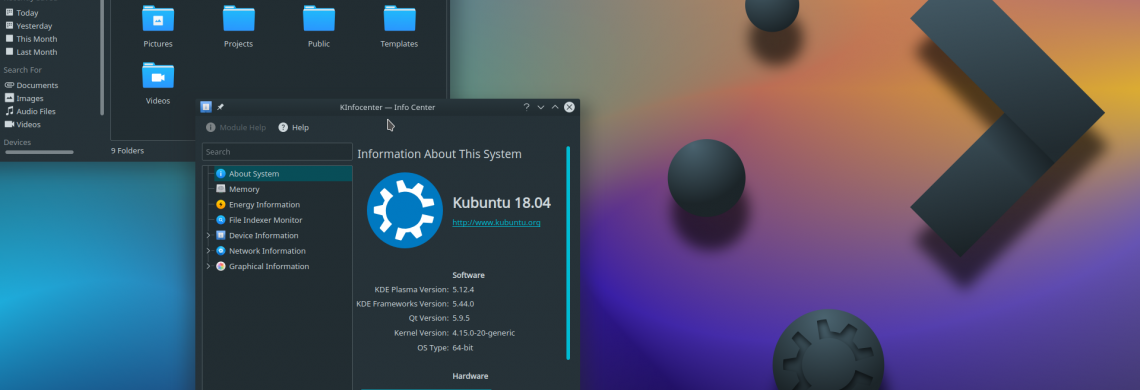Click the Devices free space bar in sidebar
The width and height of the screenshot is (1140, 390).
click(x=39, y=152)
